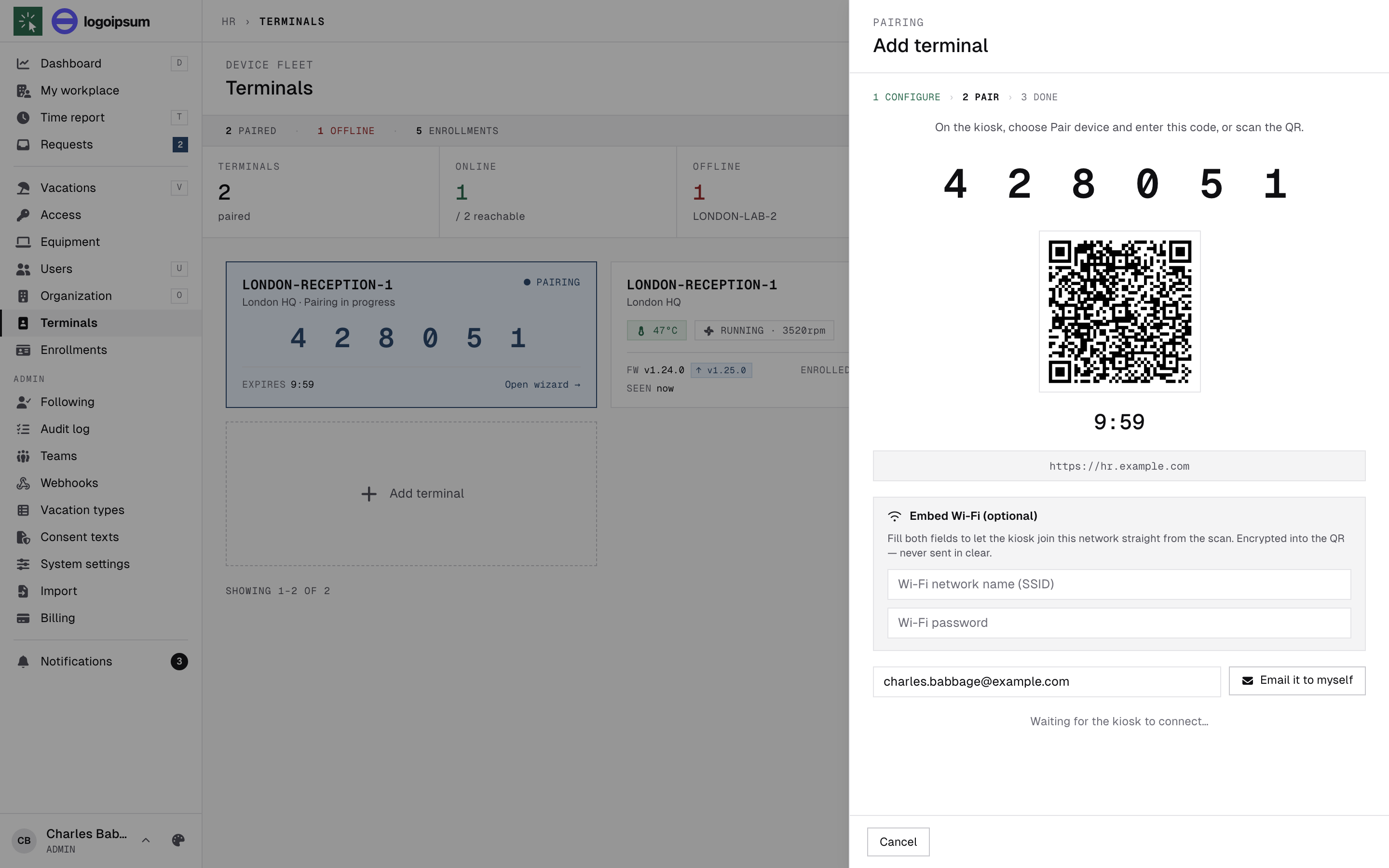Image resolution: width=1389 pixels, height=868 pixels.
Task: Click the Audit log list icon
Action: [x=23, y=429]
